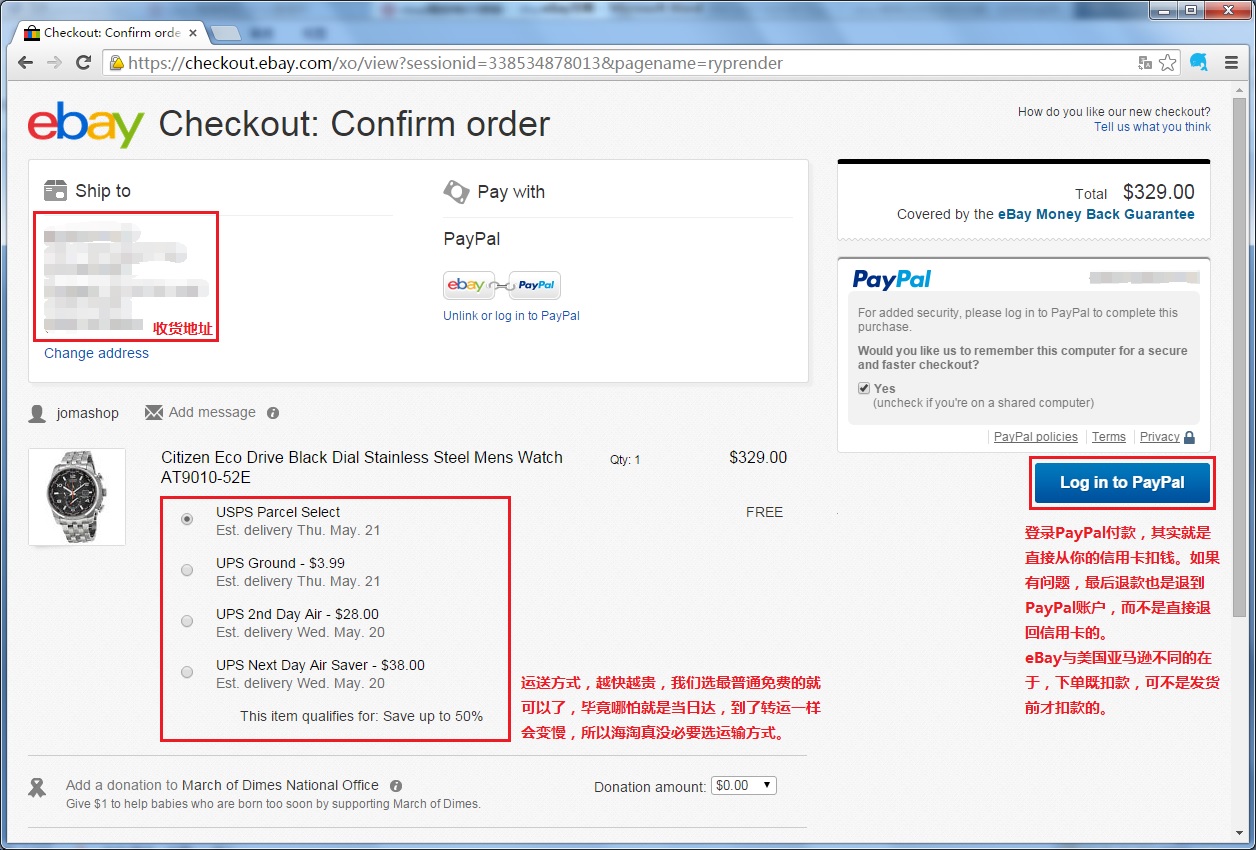
Task: Open a new browser tab
Action: pyautogui.click(x=226, y=33)
